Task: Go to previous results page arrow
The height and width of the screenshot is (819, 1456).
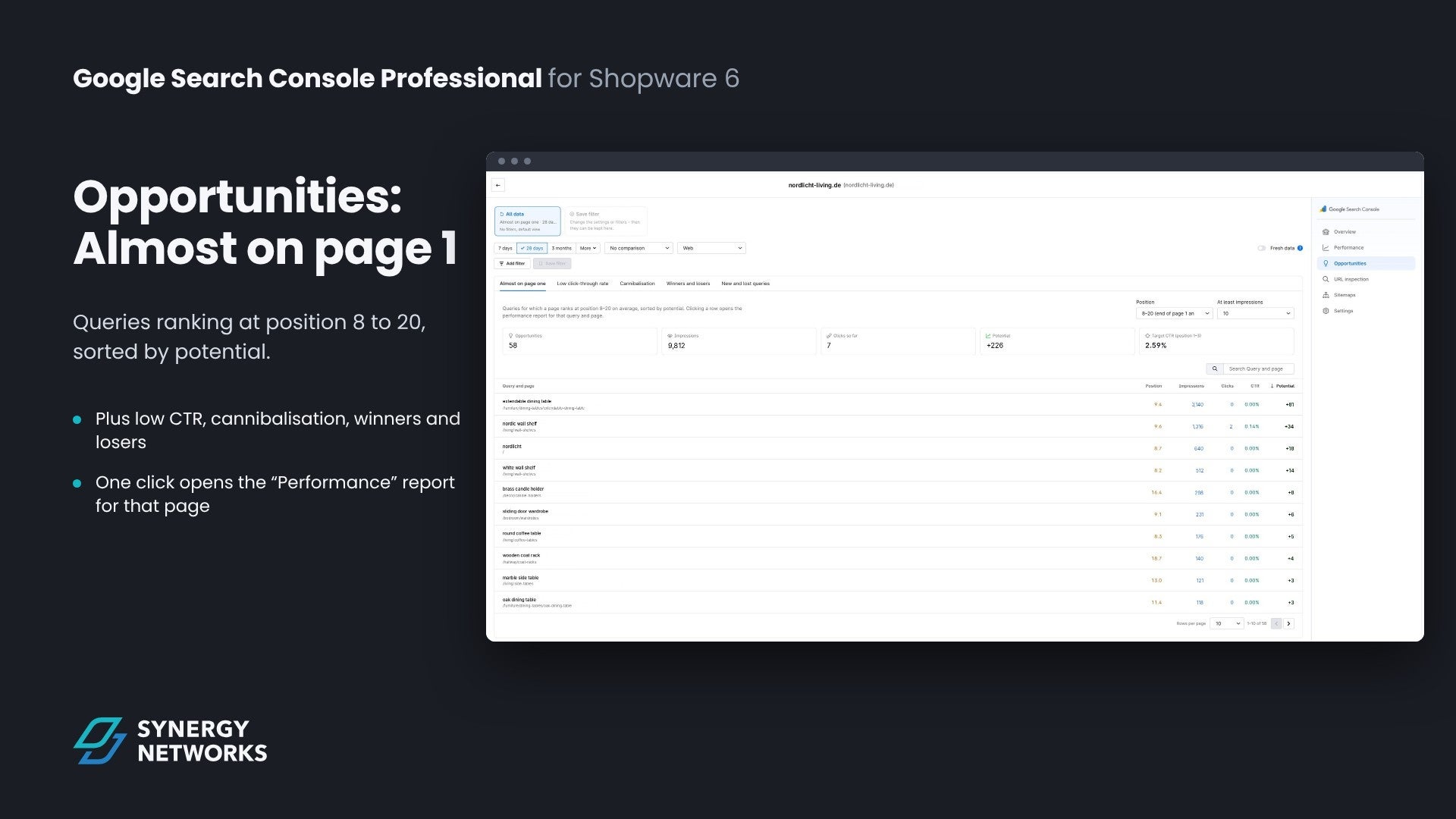Action: tap(1276, 623)
